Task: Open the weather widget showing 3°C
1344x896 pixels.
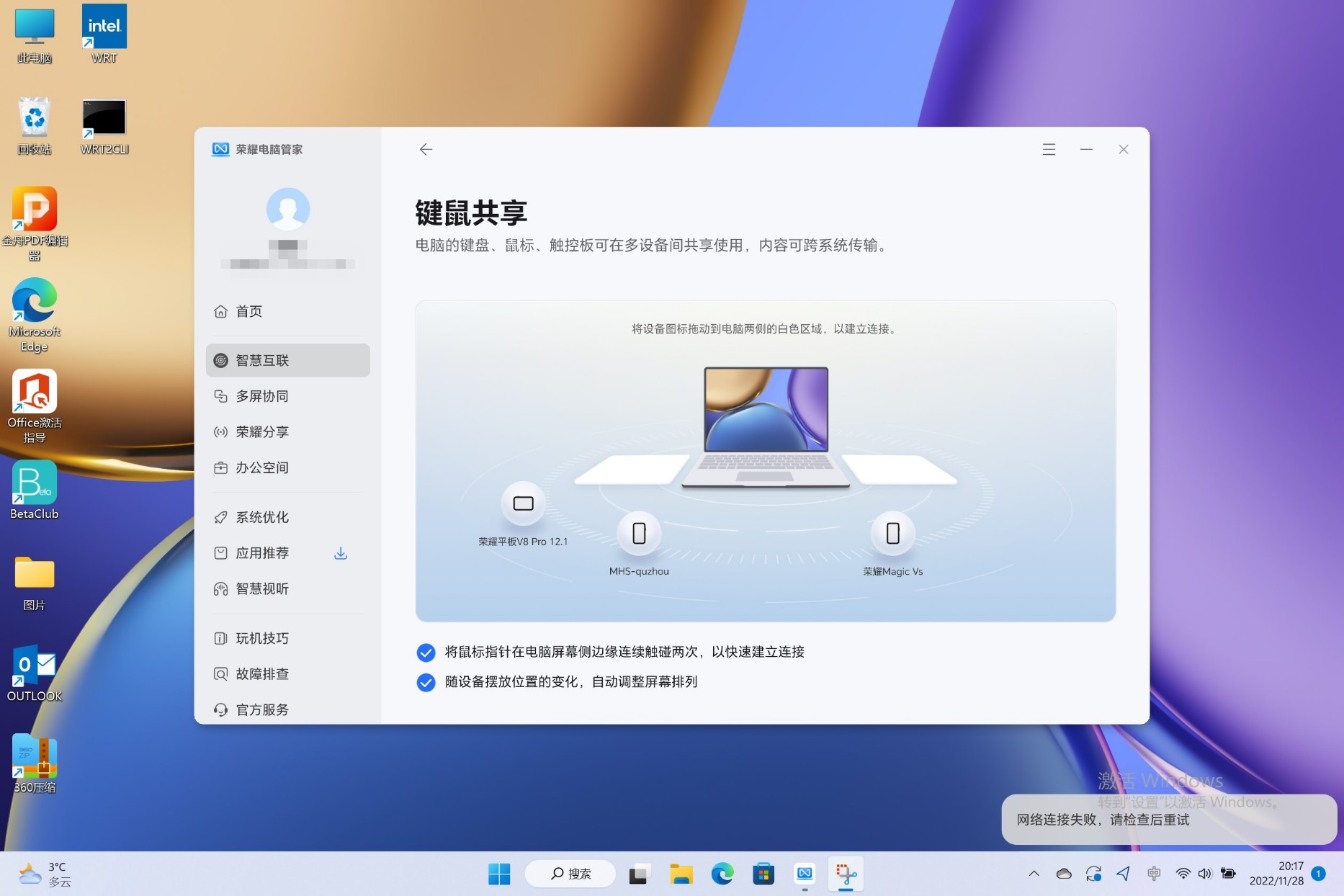Action: (x=45, y=874)
